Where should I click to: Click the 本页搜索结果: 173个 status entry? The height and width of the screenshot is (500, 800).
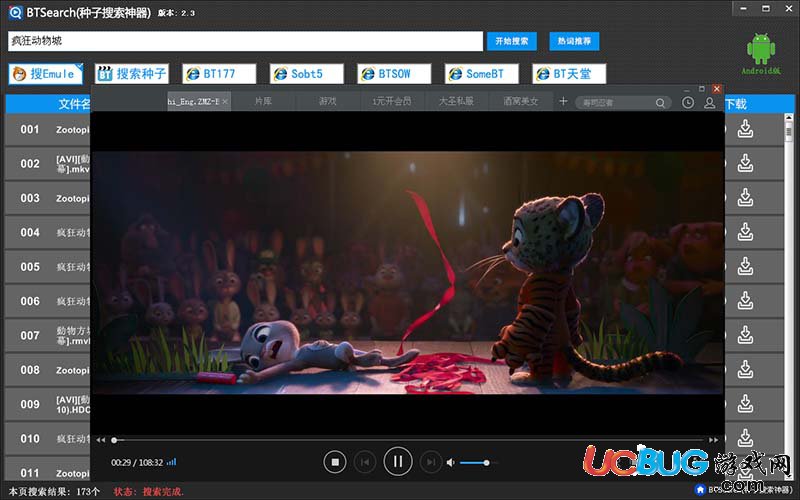point(54,492)
